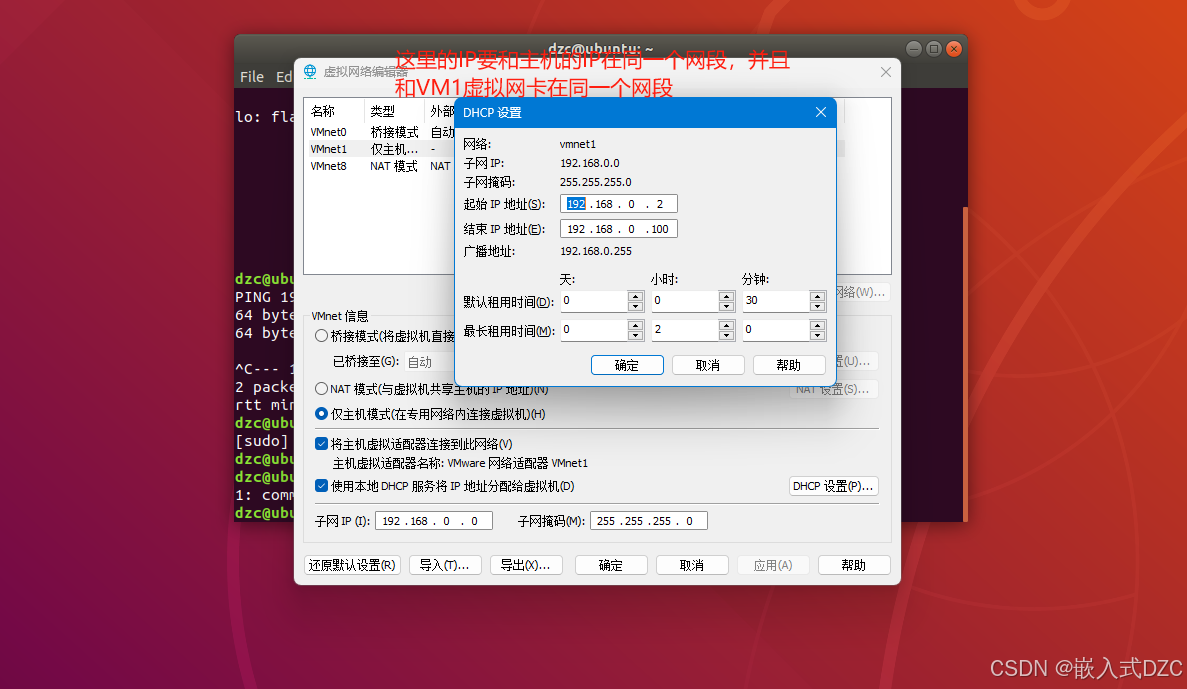The width and height of the screenshot is (1187, 689).
Task: Close the DHCP settings dialog with X
Action: 821,112
